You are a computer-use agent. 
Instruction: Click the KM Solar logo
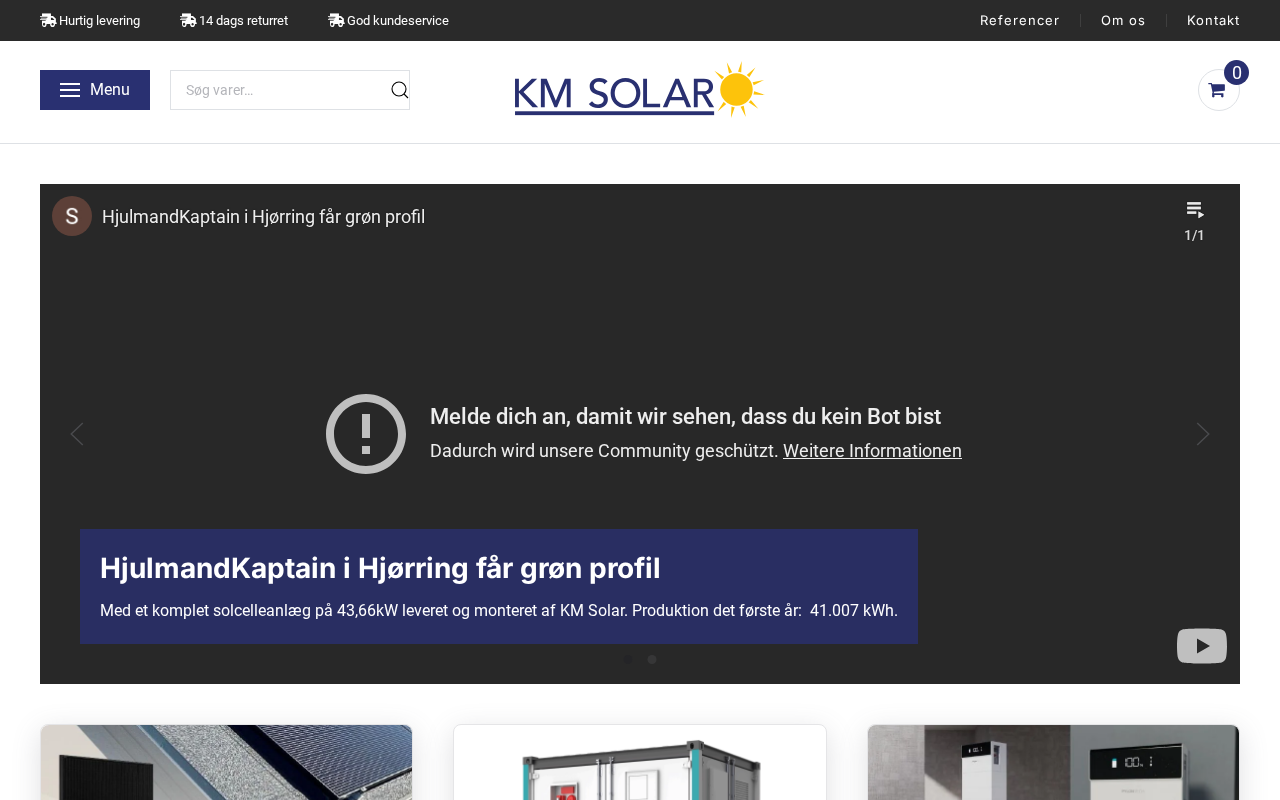639,90
